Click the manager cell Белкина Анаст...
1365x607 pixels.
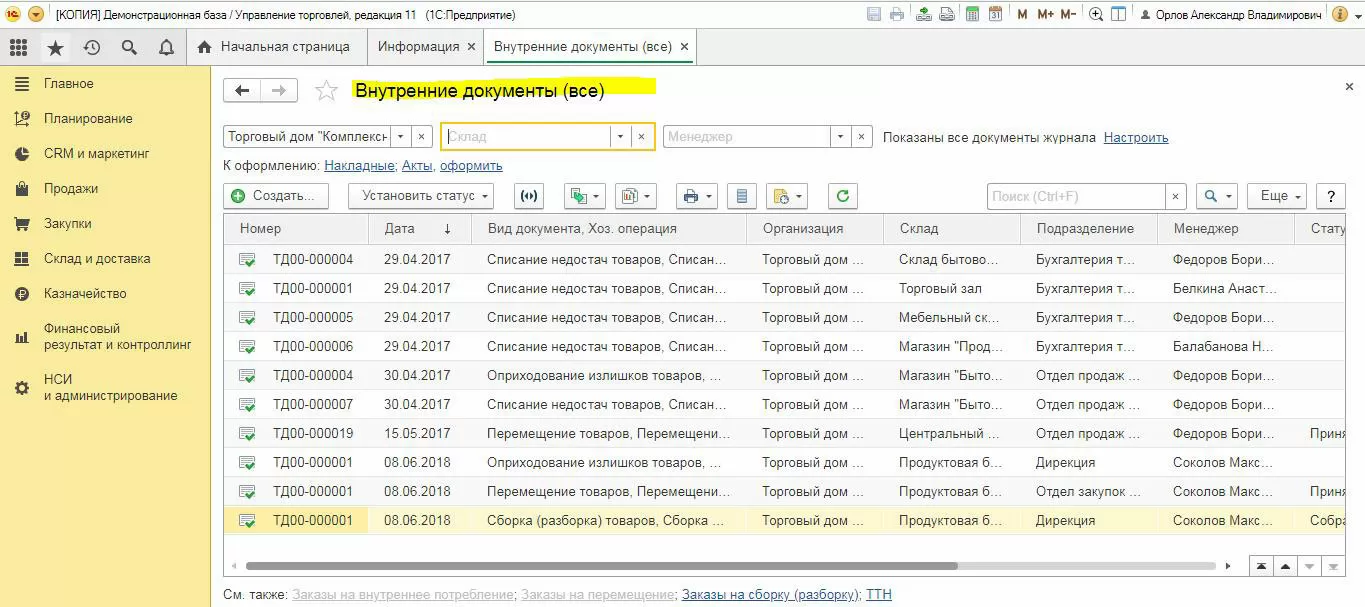1225,289
